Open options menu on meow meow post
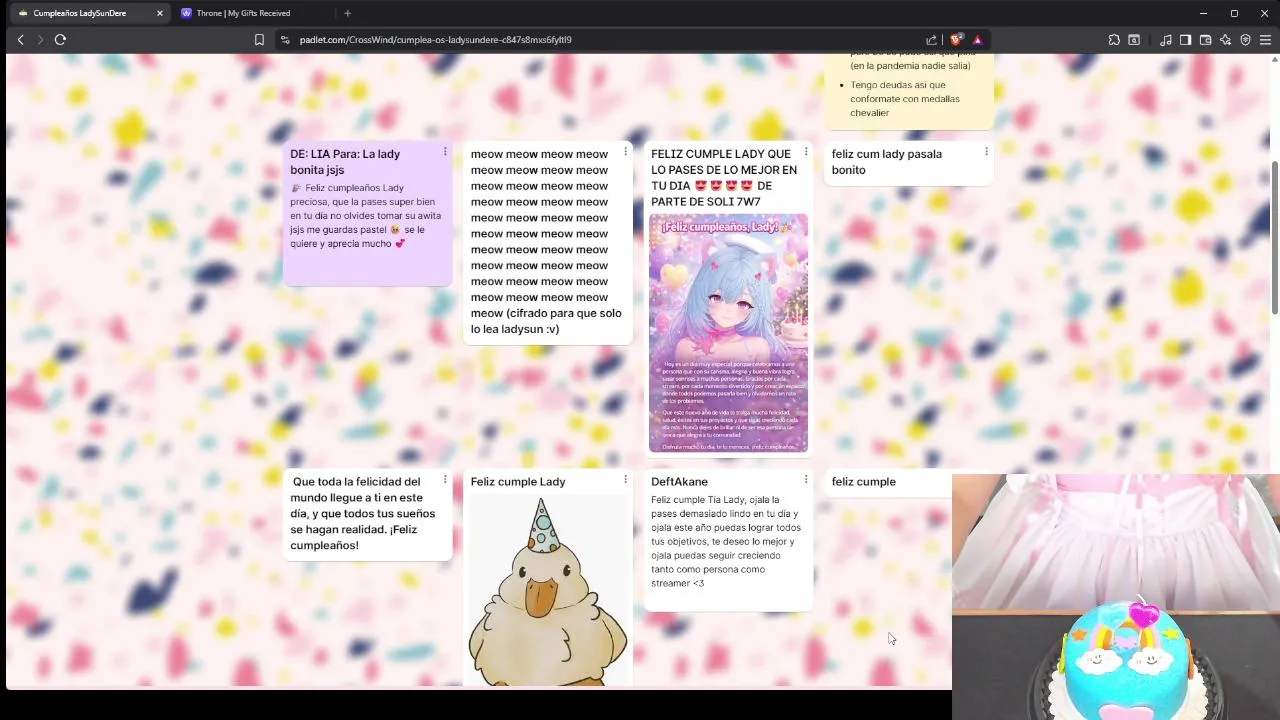The image size is (1280, 720). (625, 152)
